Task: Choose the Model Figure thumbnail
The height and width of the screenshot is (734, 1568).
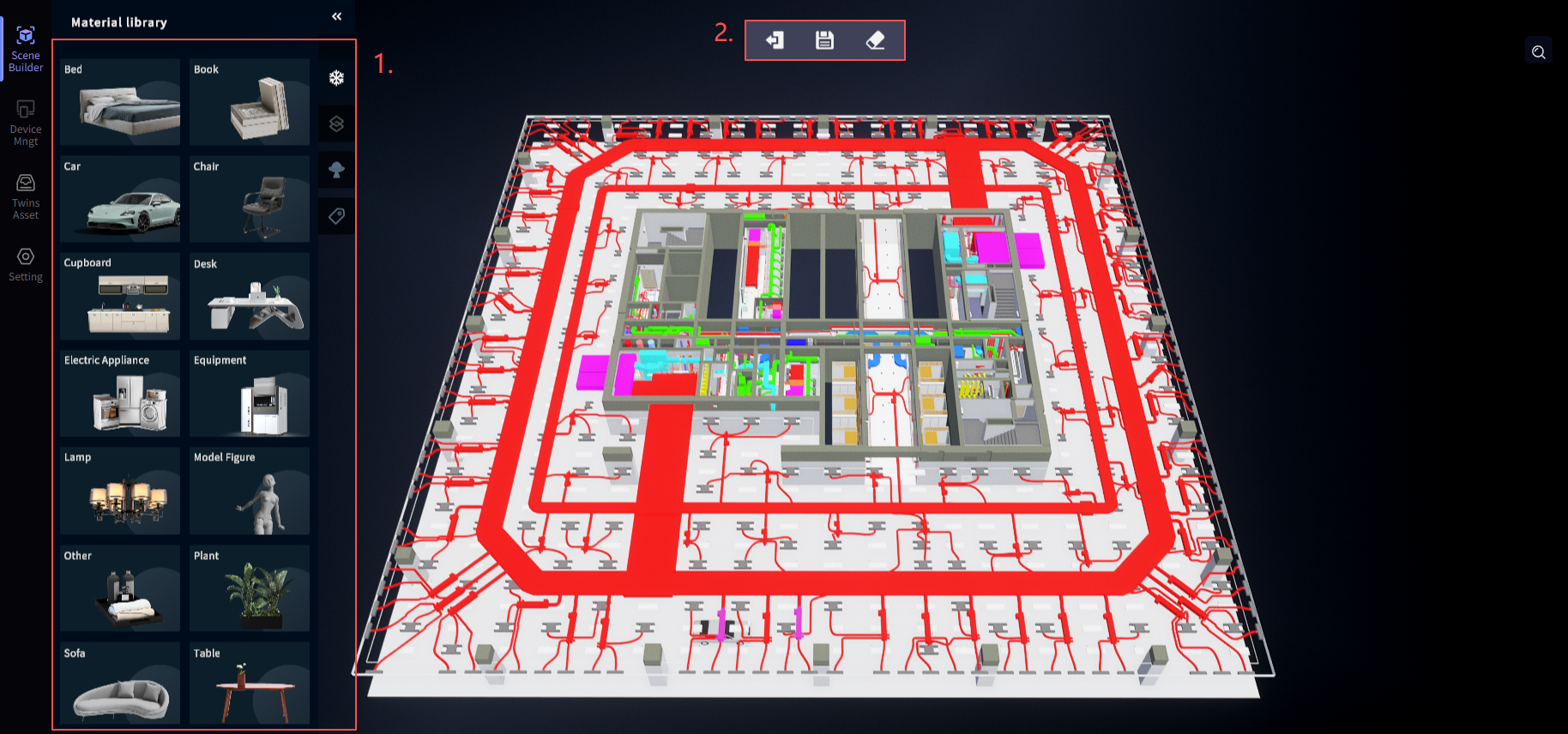Action: 249,490
